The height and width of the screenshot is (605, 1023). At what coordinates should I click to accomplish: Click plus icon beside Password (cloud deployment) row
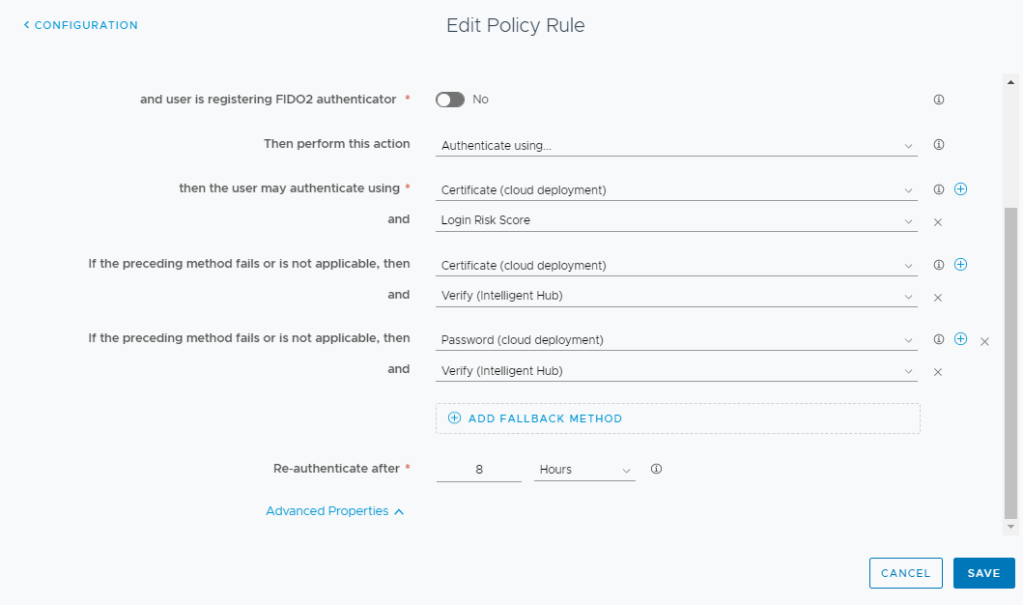(960, 339)
